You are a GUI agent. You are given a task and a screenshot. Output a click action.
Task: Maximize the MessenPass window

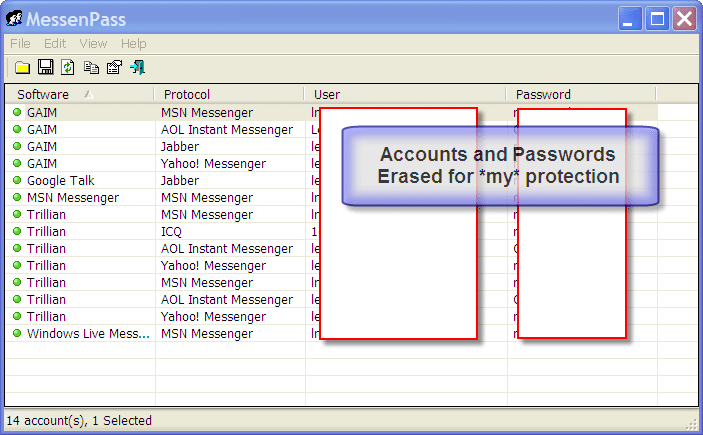point(657,18)
